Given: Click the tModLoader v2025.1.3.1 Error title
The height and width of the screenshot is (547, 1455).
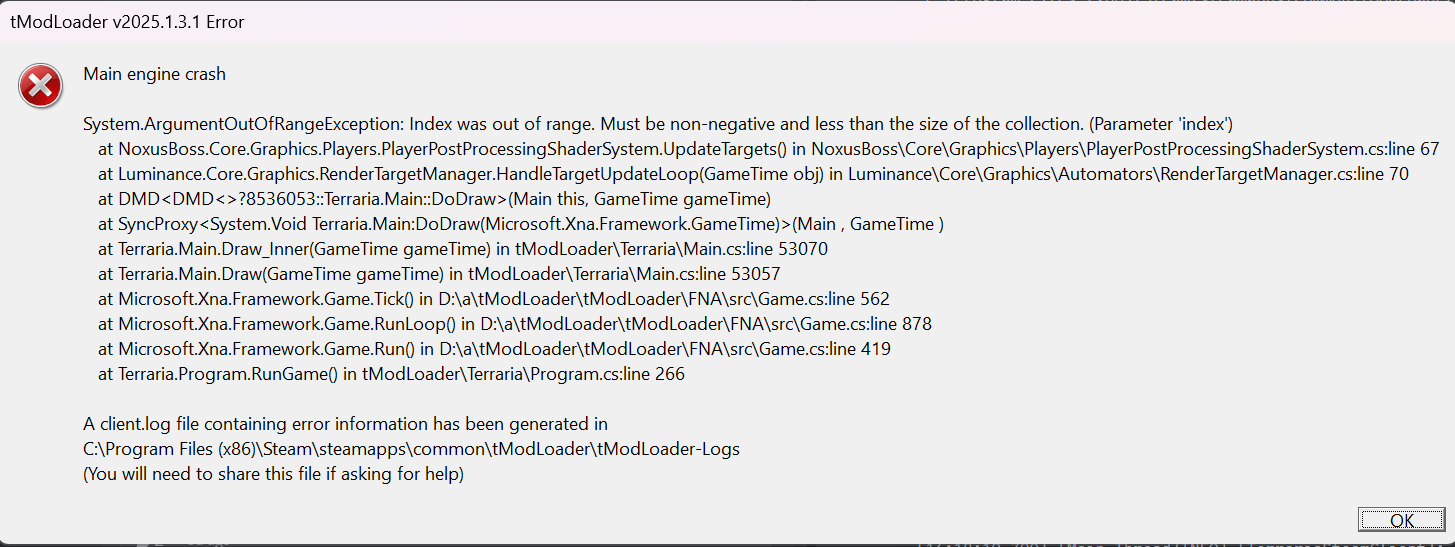Looking at the screenshot, I should click(x=127, y=22).
